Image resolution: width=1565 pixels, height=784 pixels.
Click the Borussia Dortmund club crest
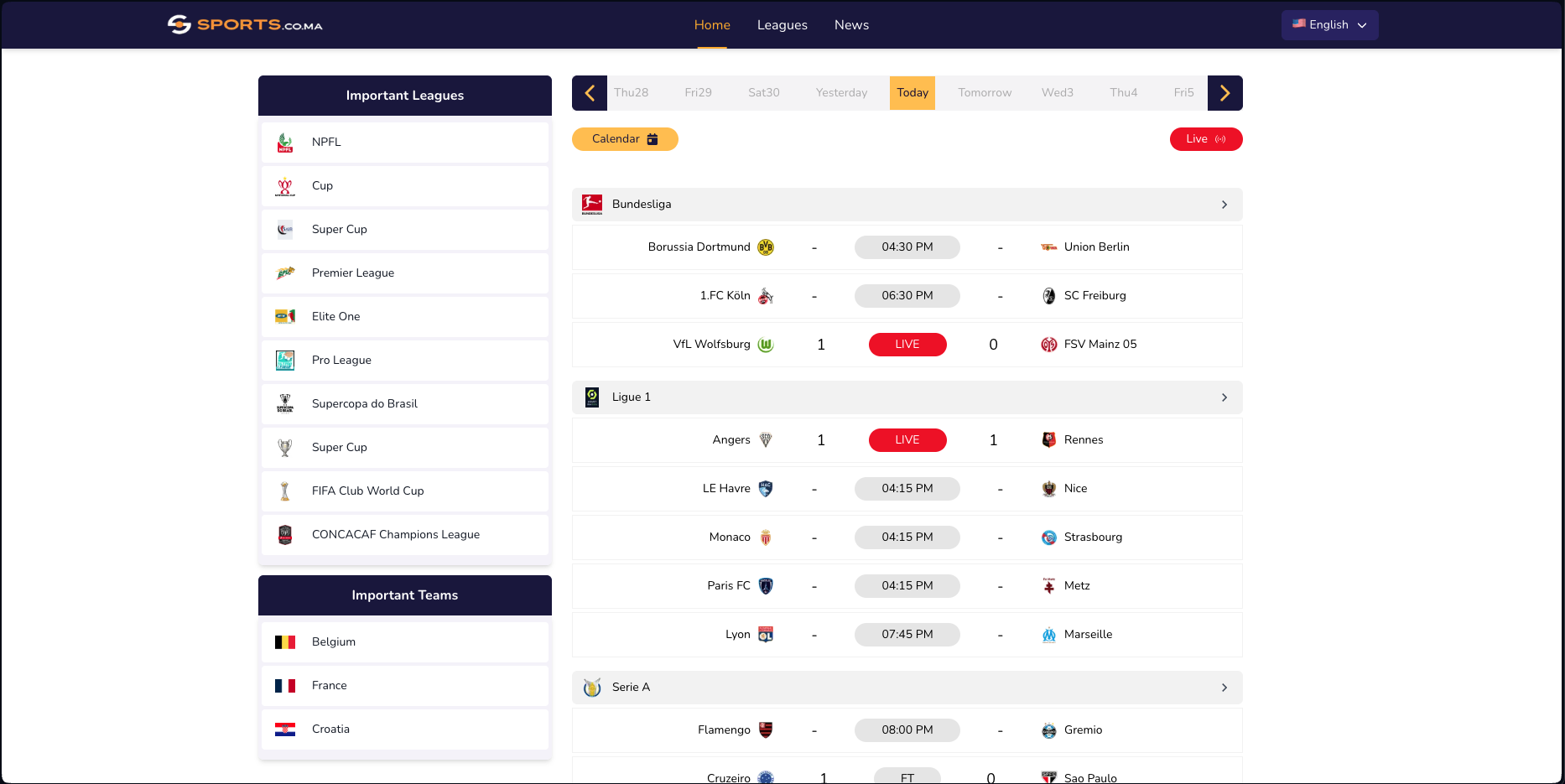click(x=766, y=247)
